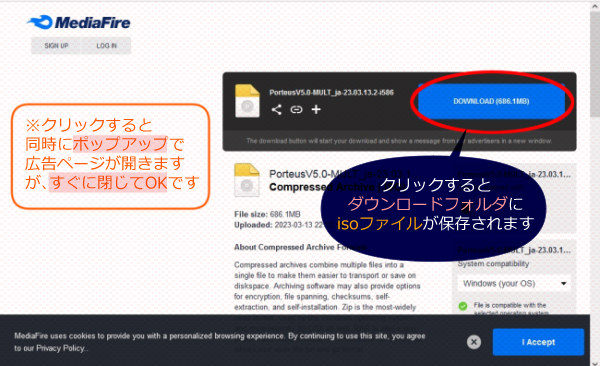Expand the Windows (your OS) dropdown
This screenshot has width=600, height=366.
[514, 284]
